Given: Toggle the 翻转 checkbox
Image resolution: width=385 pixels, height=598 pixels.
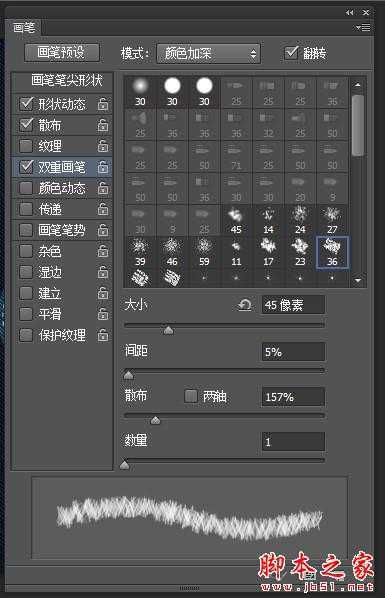Looking at the screenshot, I should point(291,53).
